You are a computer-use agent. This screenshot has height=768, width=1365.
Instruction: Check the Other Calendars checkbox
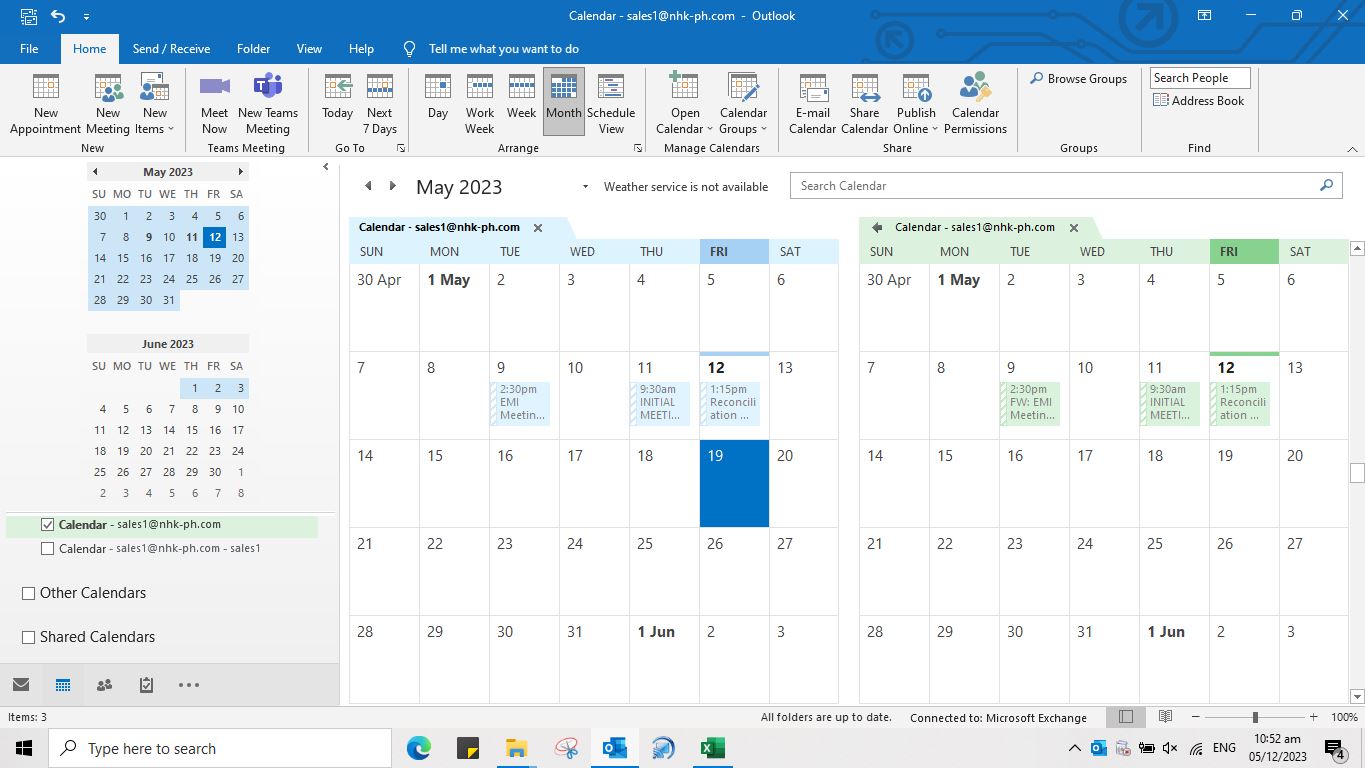point(29,593)
